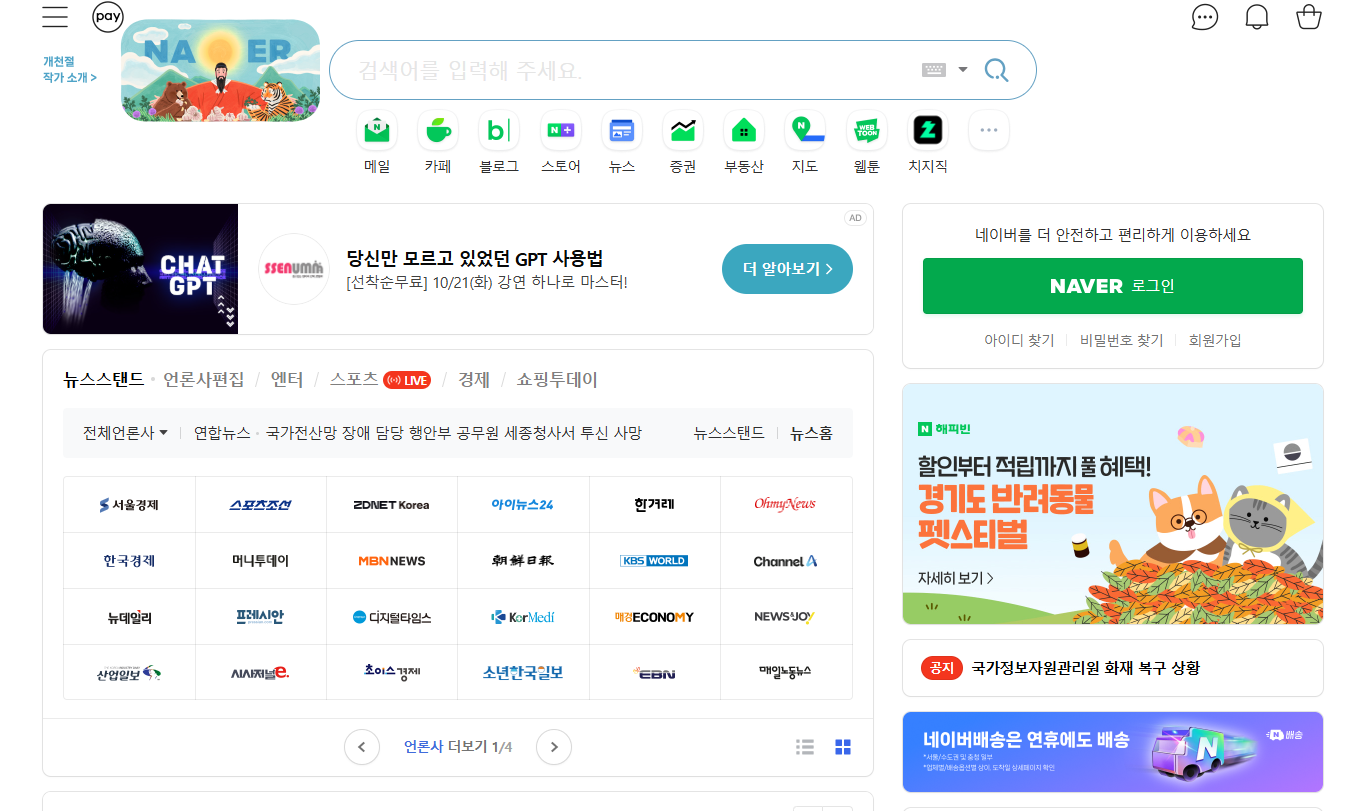Open the ZDNET Korea press logo

(x=392, y=505)
